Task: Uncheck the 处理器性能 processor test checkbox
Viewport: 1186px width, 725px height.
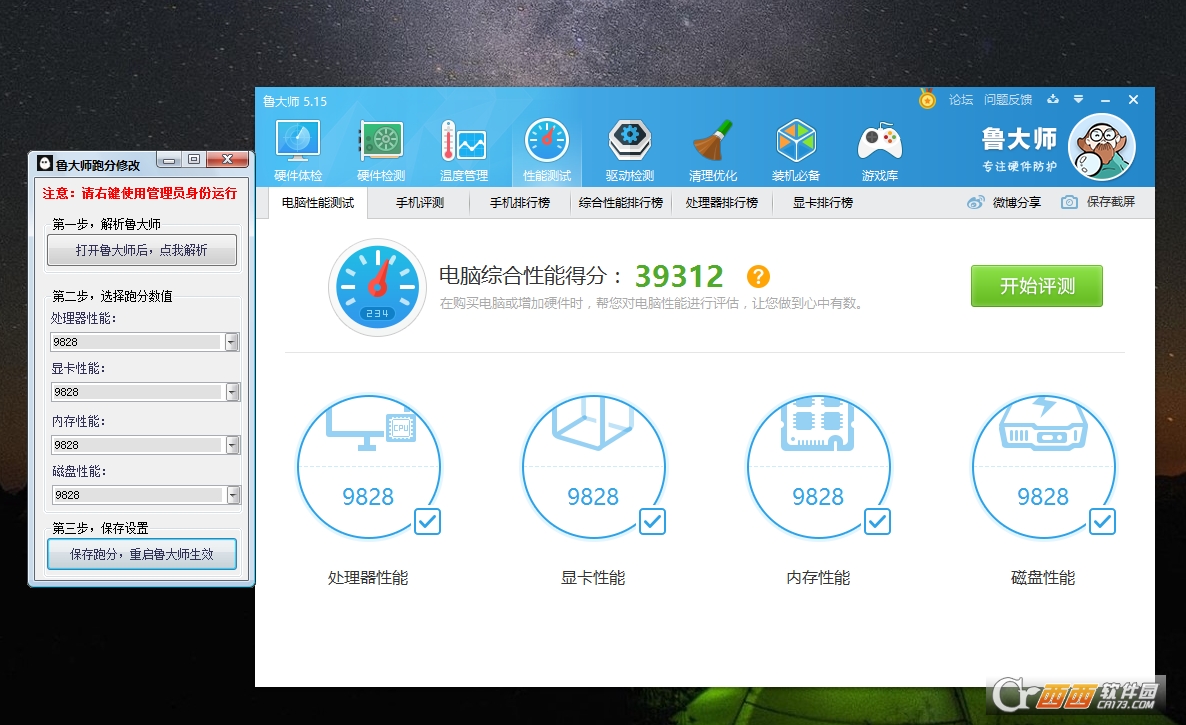Action: [x=427, y=521]
